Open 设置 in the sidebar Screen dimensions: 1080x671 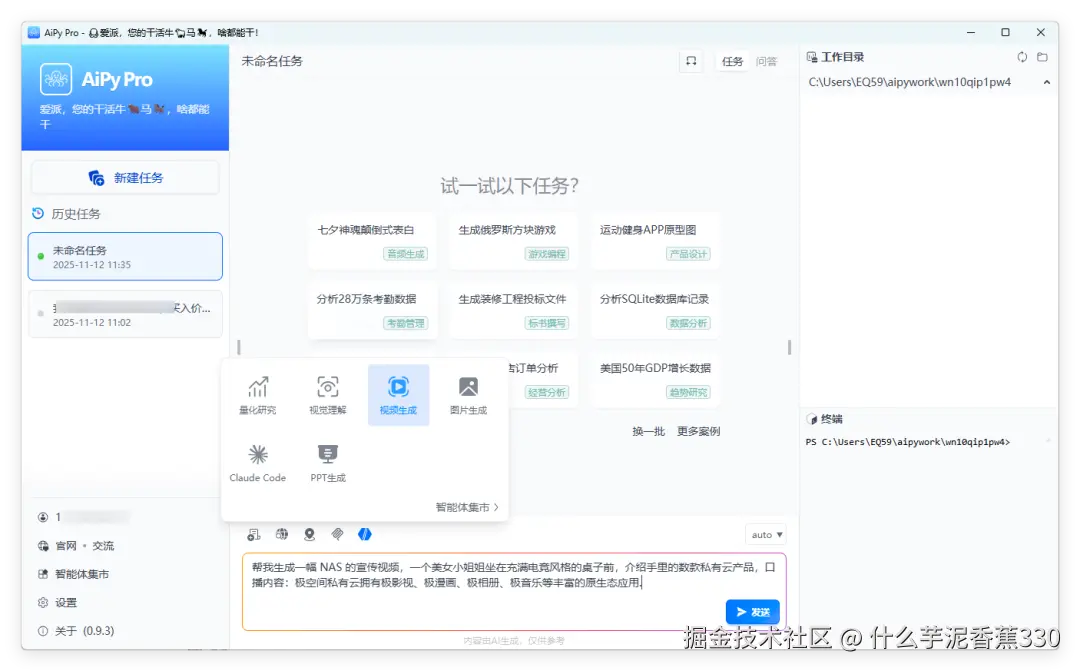[x=57, y=602]
